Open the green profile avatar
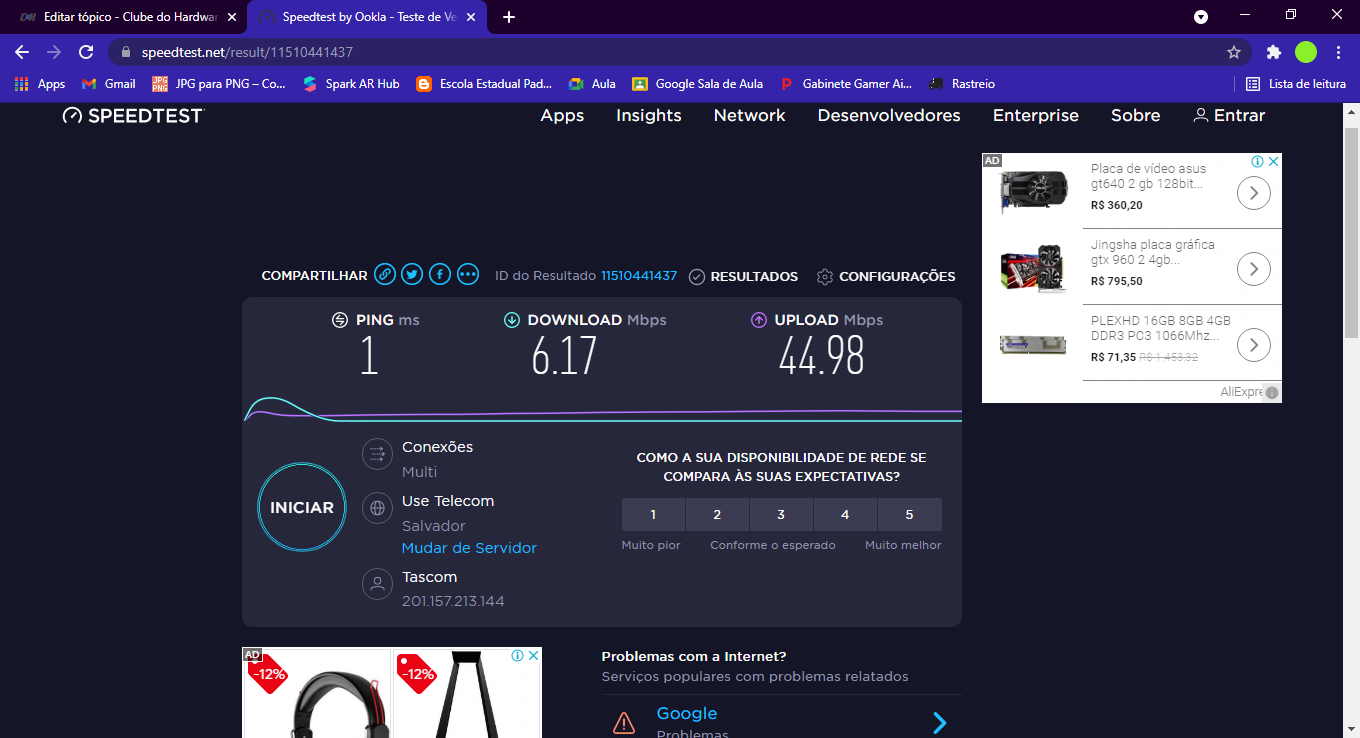 pos(1306,52)
